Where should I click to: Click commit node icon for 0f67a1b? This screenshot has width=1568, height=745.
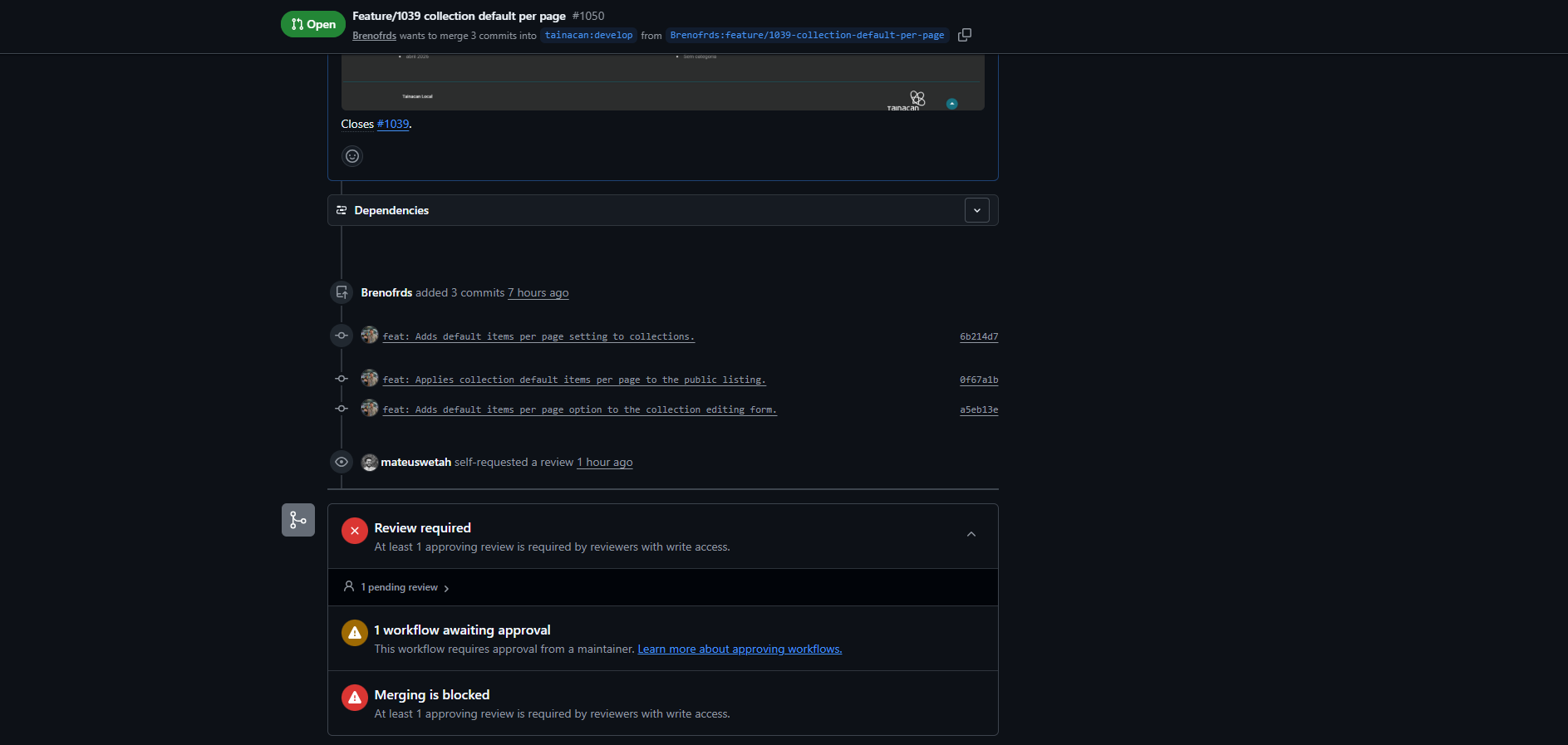[x=342, y=379]
